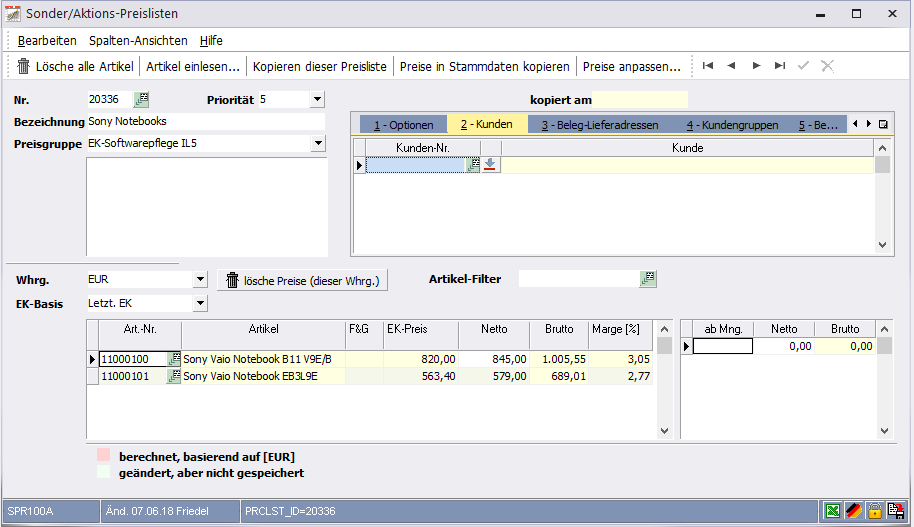Open the Preisgruppe dropdown list

pyautogui.click(x=318, y=143)
